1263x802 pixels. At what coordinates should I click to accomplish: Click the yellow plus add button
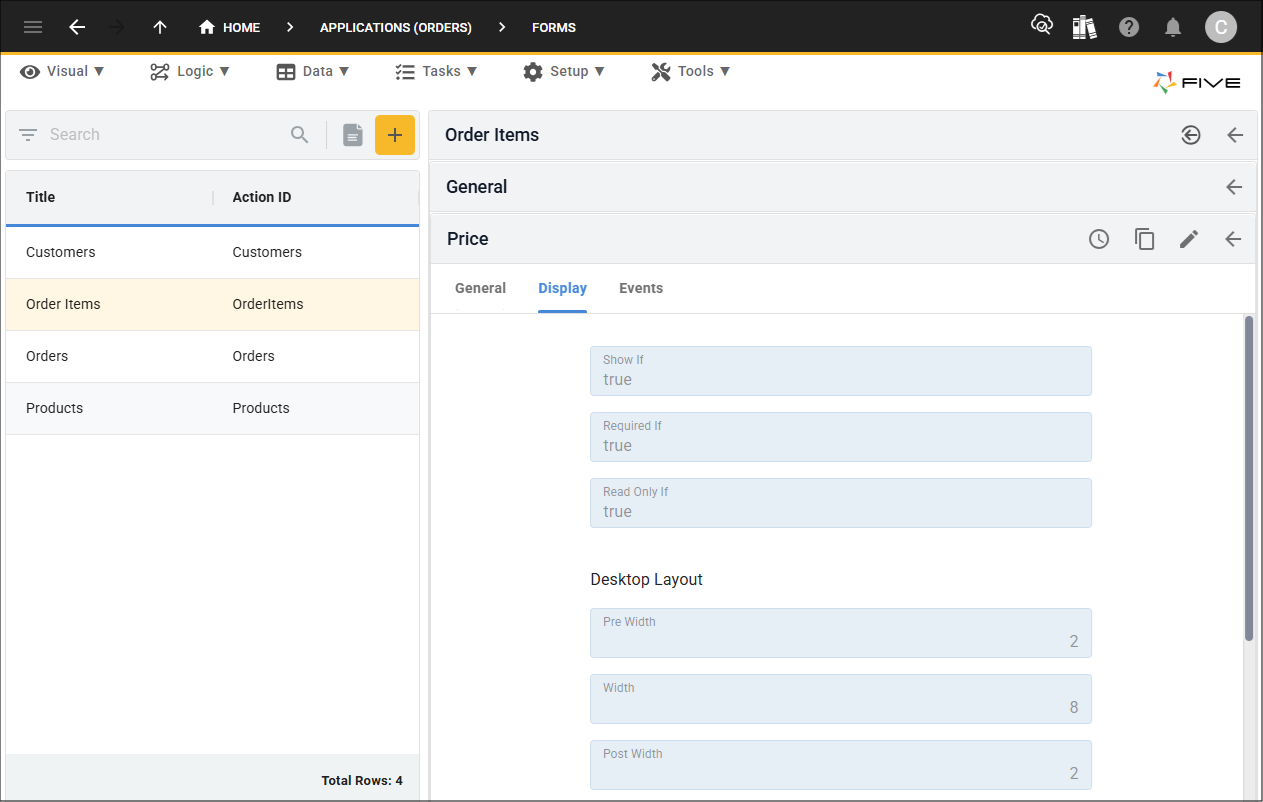tap(395, 135)
